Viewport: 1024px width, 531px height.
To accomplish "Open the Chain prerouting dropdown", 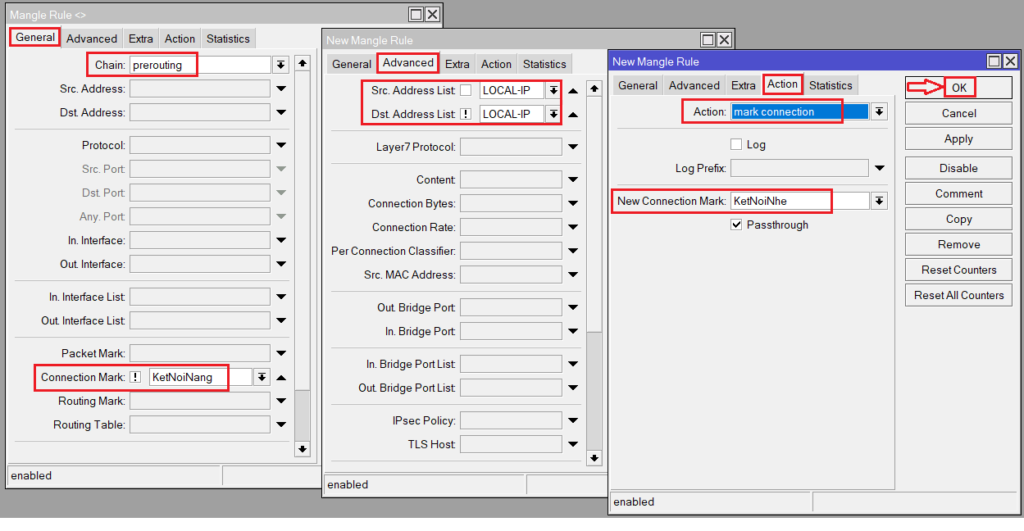I will pos(281,65).
